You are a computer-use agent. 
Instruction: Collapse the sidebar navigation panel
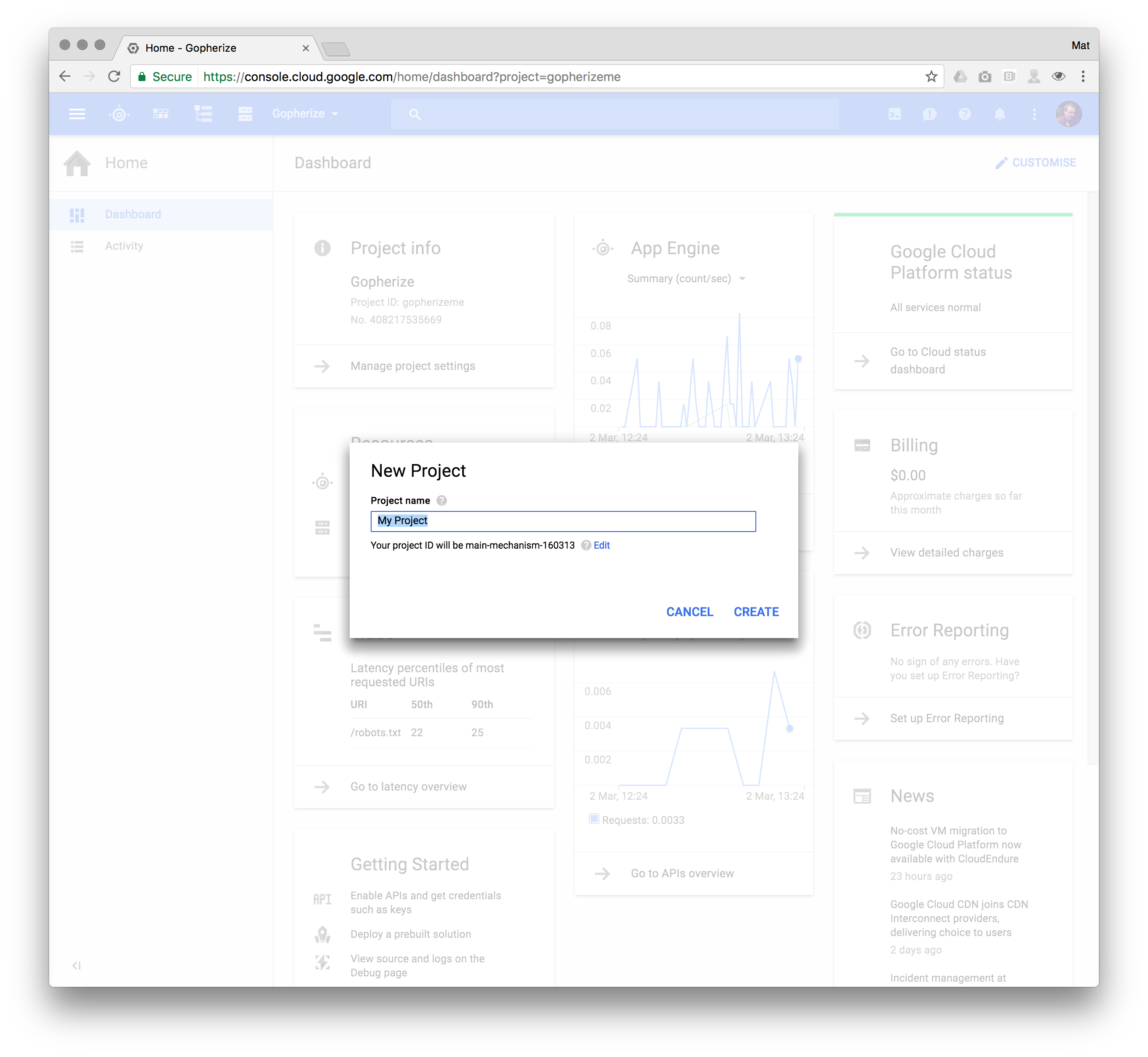77,966
